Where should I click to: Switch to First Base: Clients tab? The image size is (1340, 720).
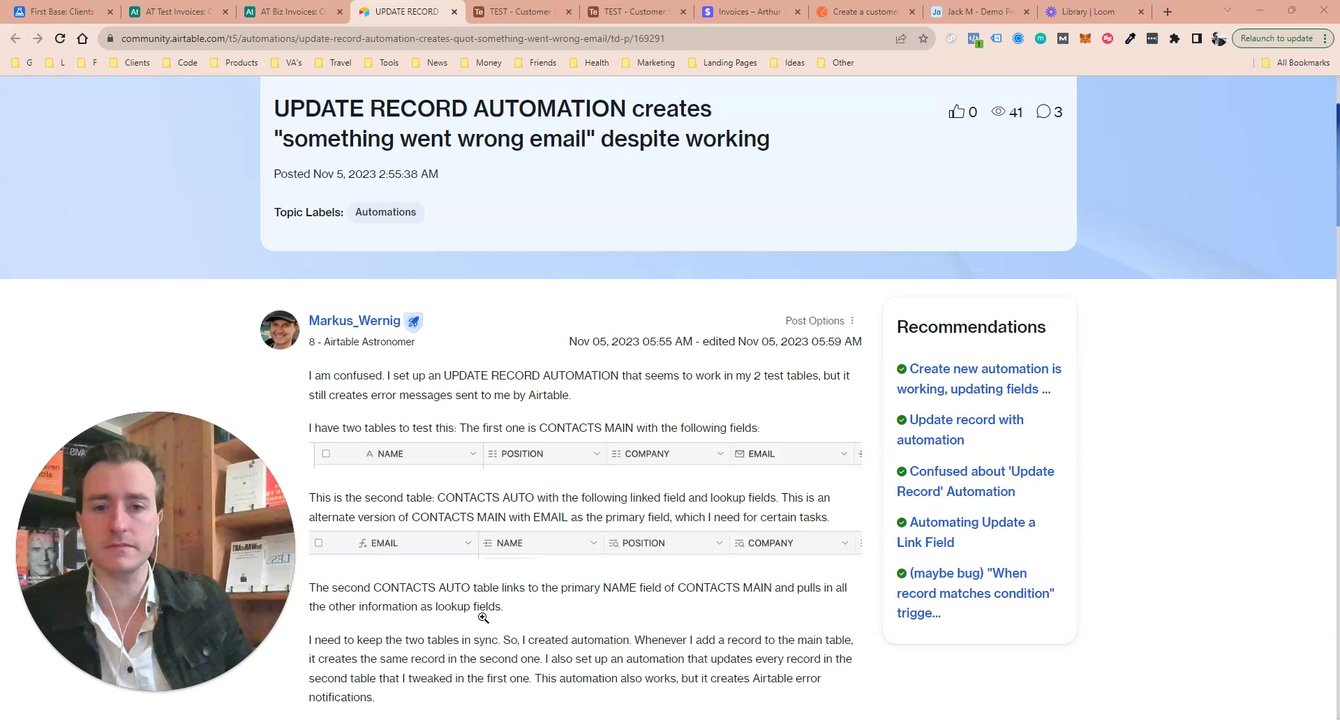tap(62, 12)
